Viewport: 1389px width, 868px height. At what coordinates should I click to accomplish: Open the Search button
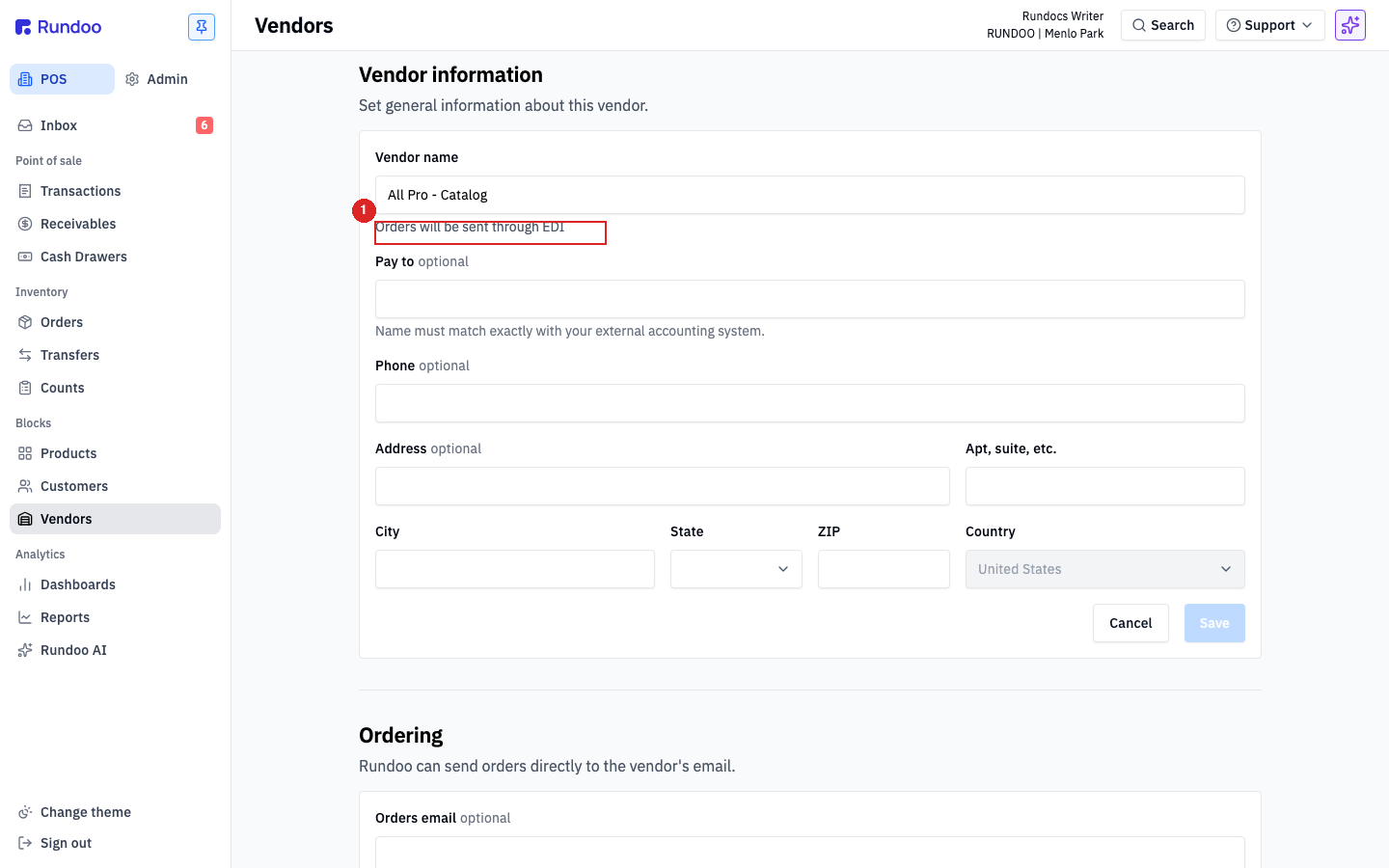click(1163, 25)
